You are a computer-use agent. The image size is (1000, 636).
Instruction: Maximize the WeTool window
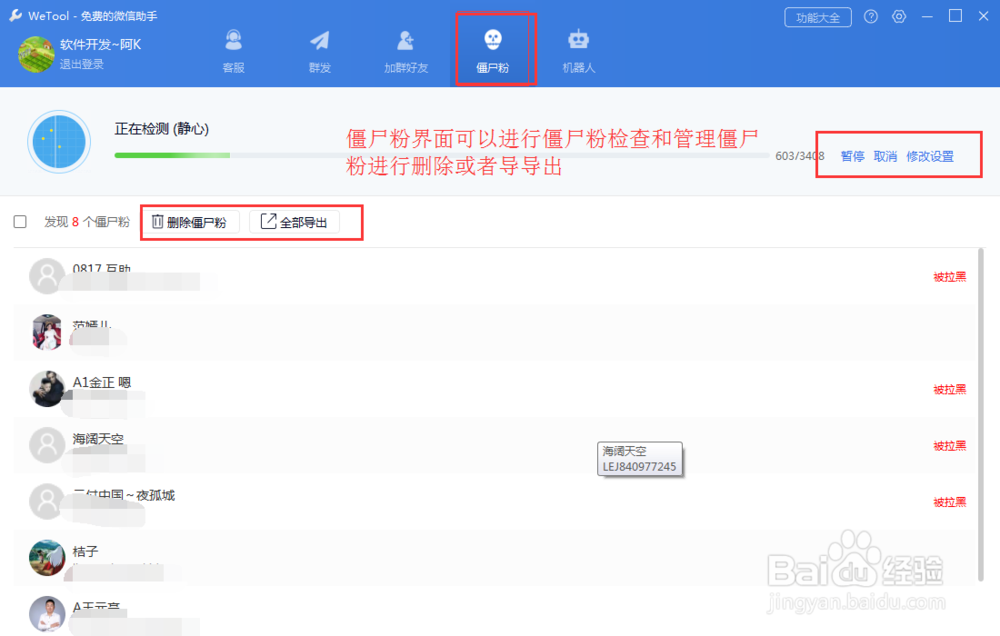point(955,16)
